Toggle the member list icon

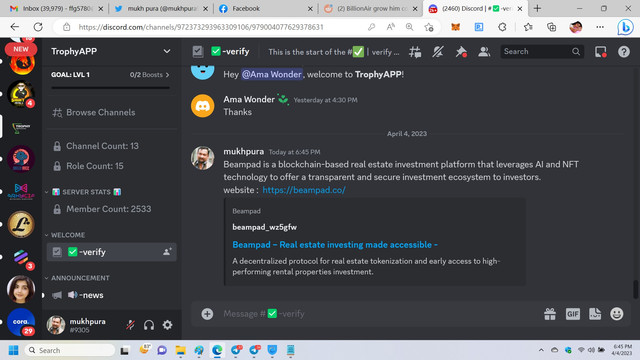484,52
